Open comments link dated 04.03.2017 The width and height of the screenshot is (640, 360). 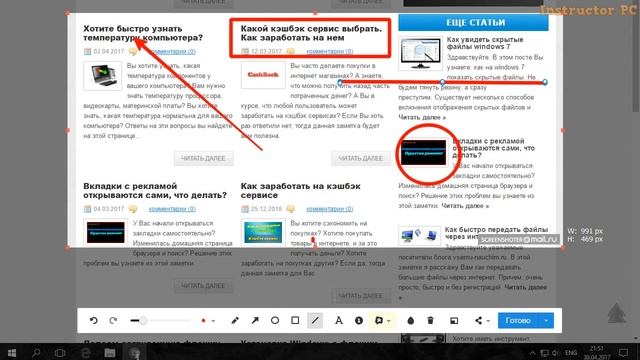click(x=172, y=209)
